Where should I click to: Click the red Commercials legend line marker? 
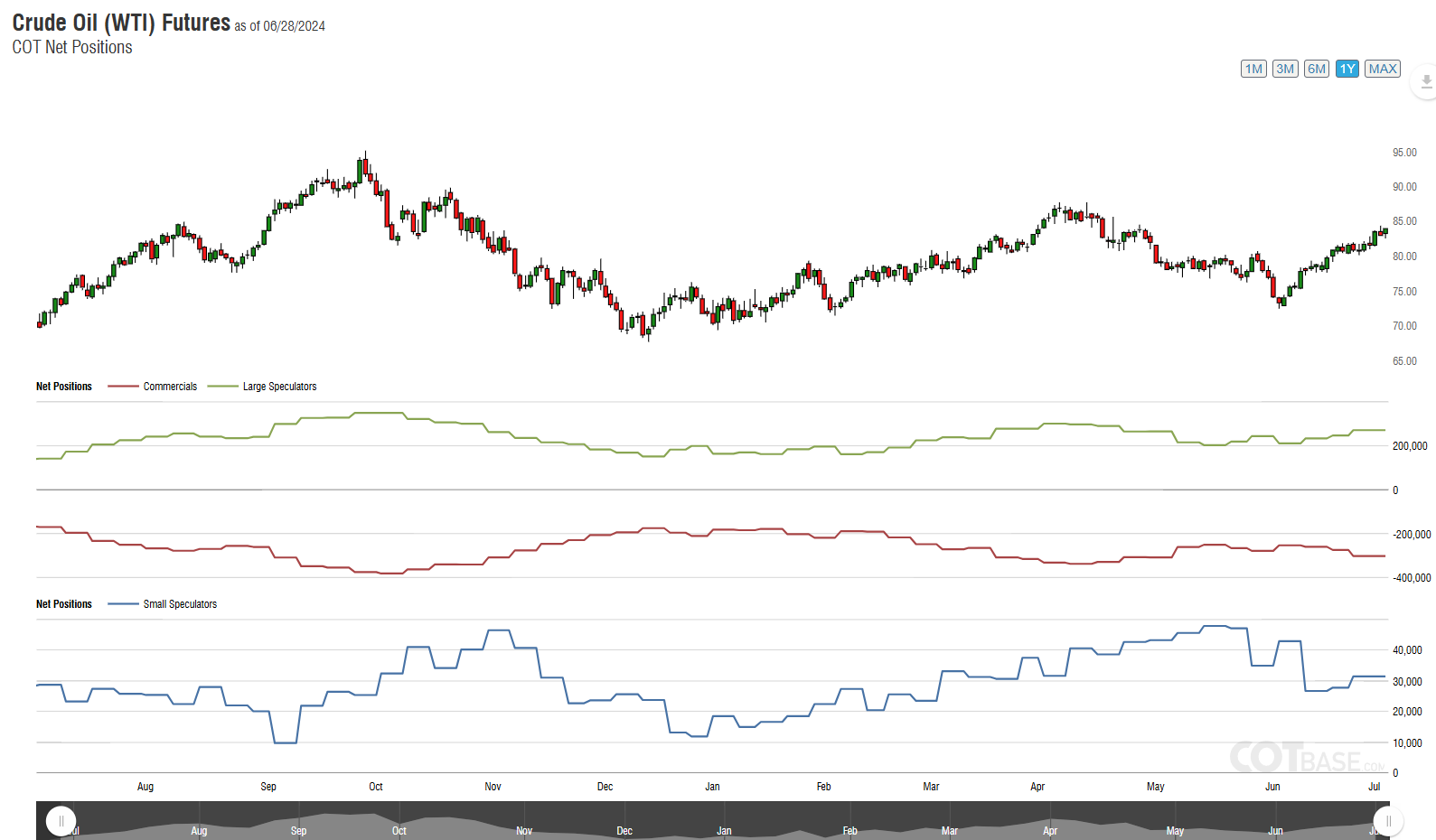pos(123,387)
